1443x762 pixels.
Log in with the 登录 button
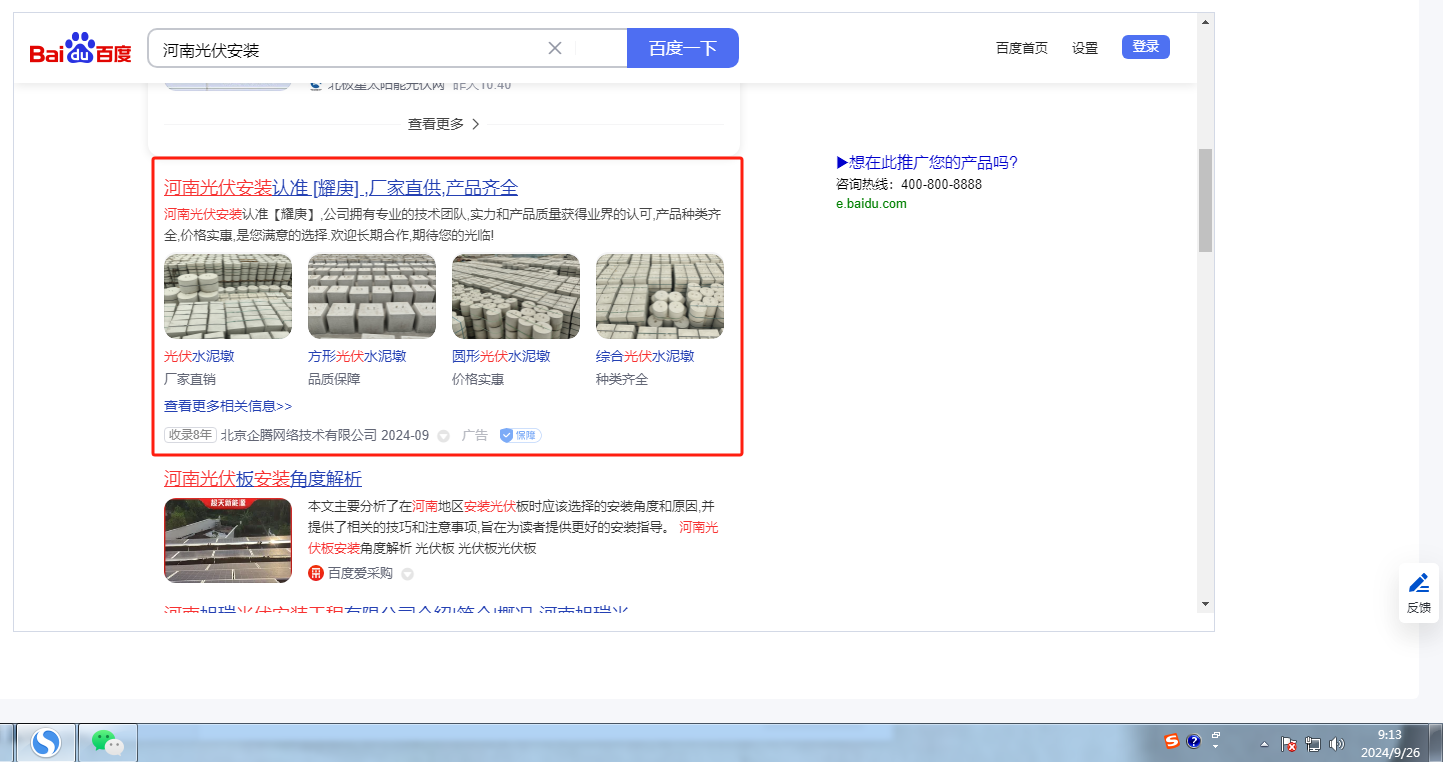(1146, 46)
